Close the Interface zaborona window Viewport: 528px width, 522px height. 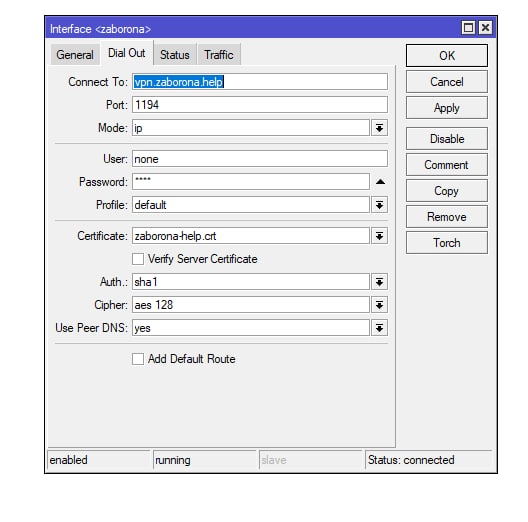coord(485,28)
